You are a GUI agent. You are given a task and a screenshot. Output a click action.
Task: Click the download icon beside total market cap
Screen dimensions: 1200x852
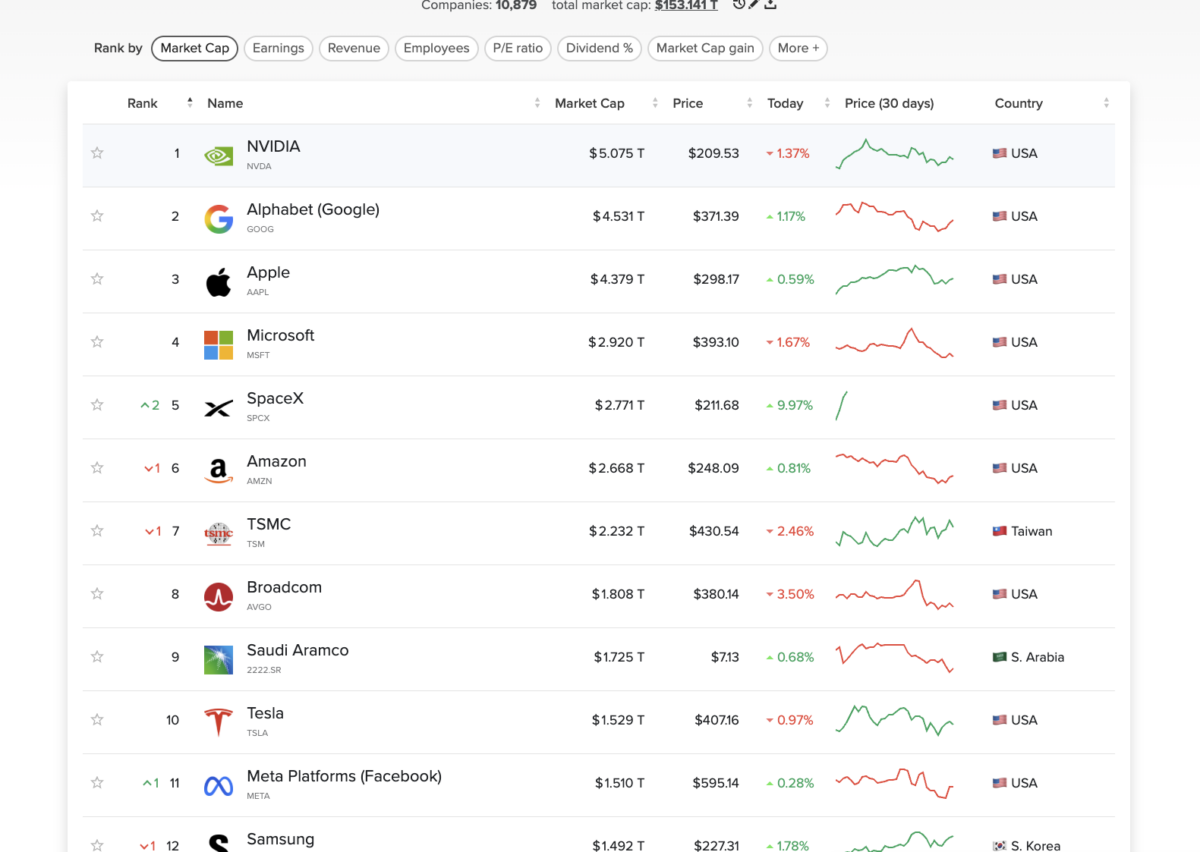(x=770, y=5)
